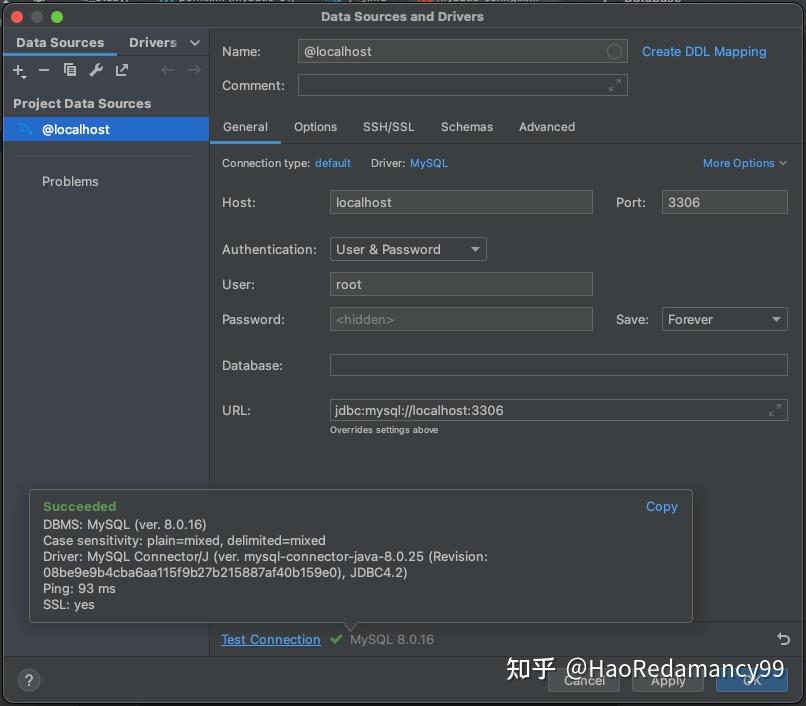
Task: Remove the selected data source with minus icon
Action: click(x=44, y=70)
